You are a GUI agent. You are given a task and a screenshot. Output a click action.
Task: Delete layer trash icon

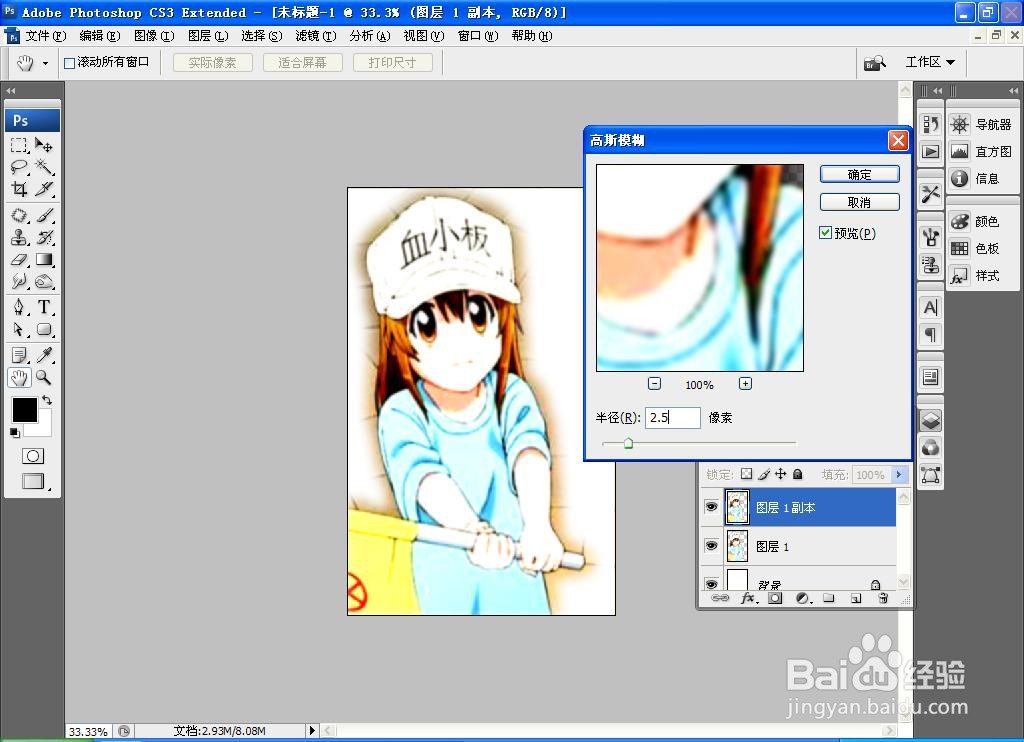click(882, 598)
